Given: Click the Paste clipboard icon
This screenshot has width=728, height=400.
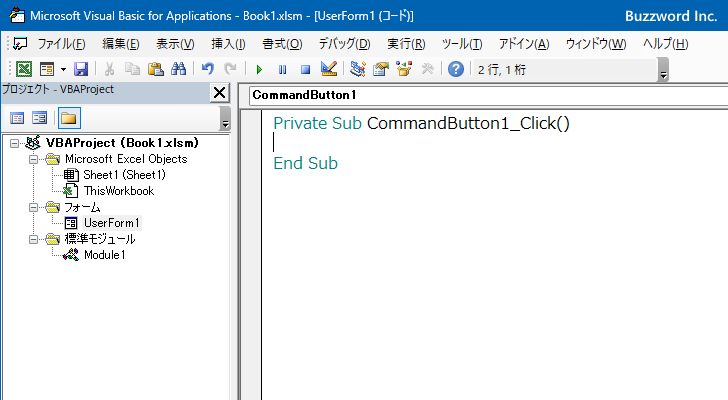Looking at the screenshot, I should tap(156, 70).
